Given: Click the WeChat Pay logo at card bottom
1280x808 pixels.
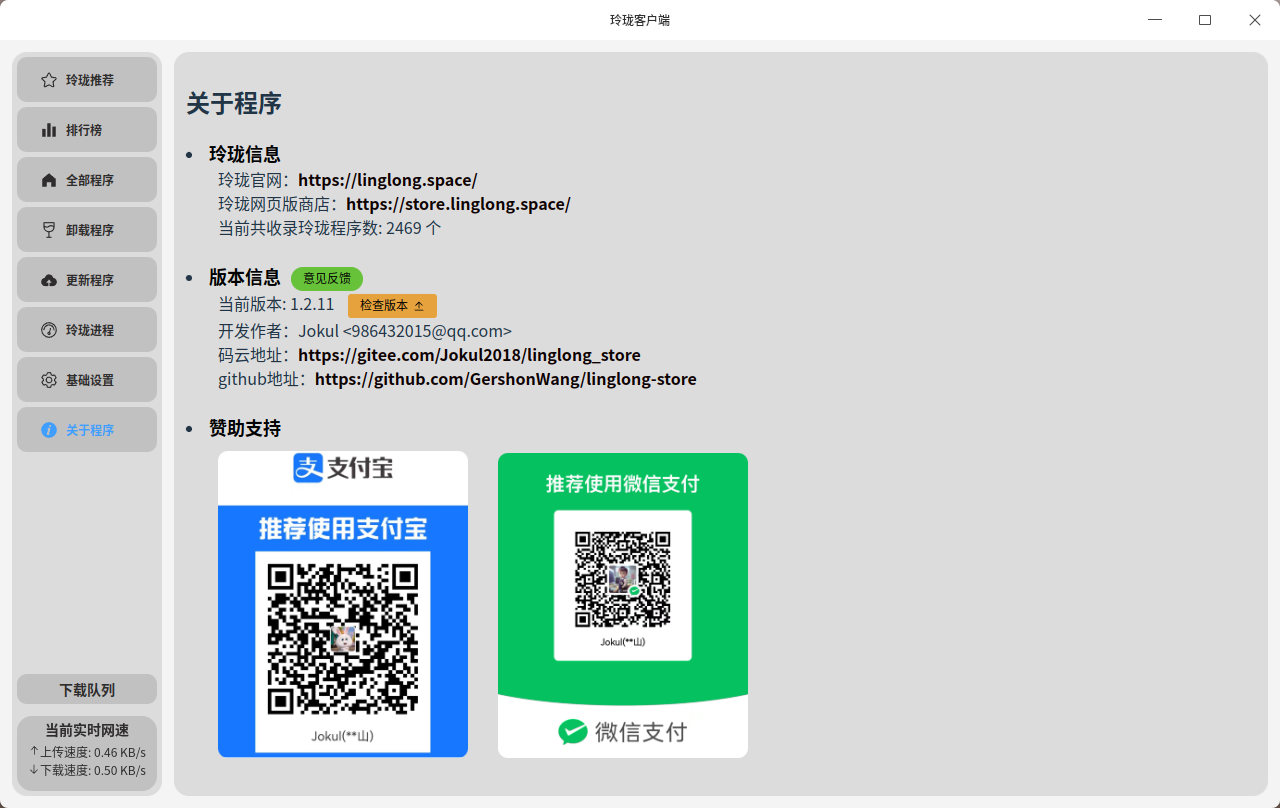Looking at the screenshot, I should coord(622,732).
